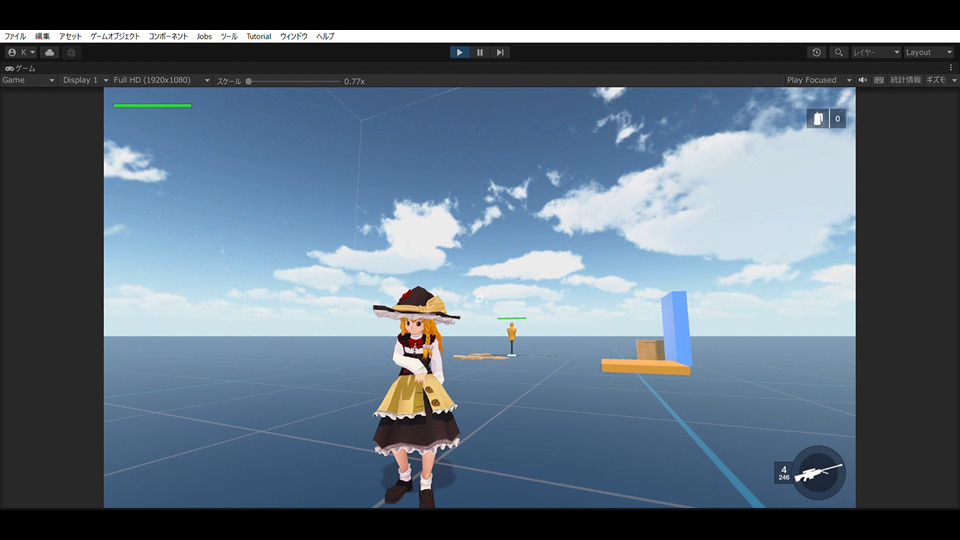Click the version control settings icon
Image resolution: width=960 pixels, height=540 pixels.
pyautogui.click(x=72, y=53)
